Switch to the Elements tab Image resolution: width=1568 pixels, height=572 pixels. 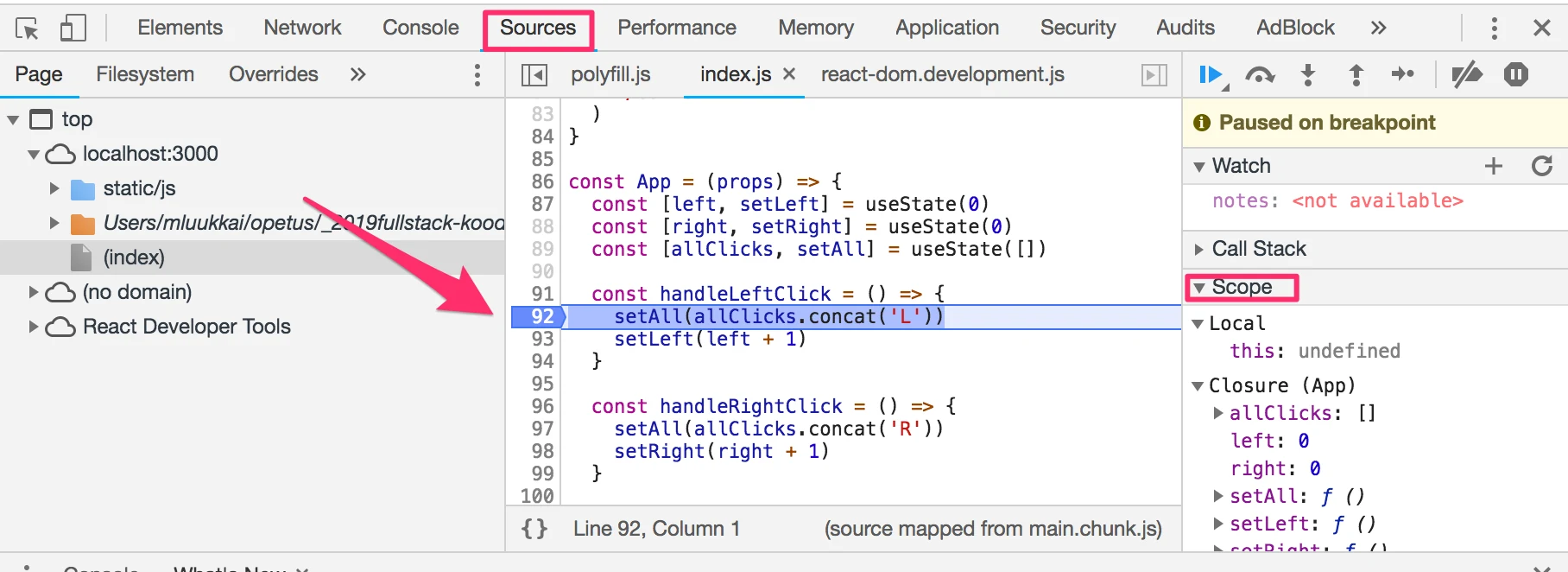[180, 28]
